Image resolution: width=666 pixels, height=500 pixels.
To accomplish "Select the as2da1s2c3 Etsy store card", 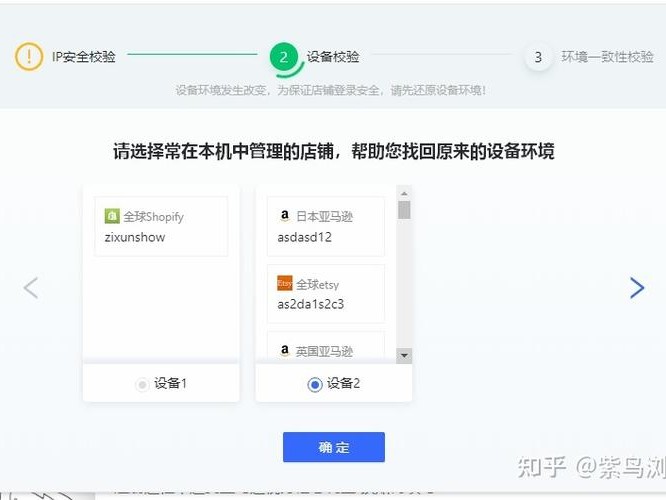I will 326,294.
